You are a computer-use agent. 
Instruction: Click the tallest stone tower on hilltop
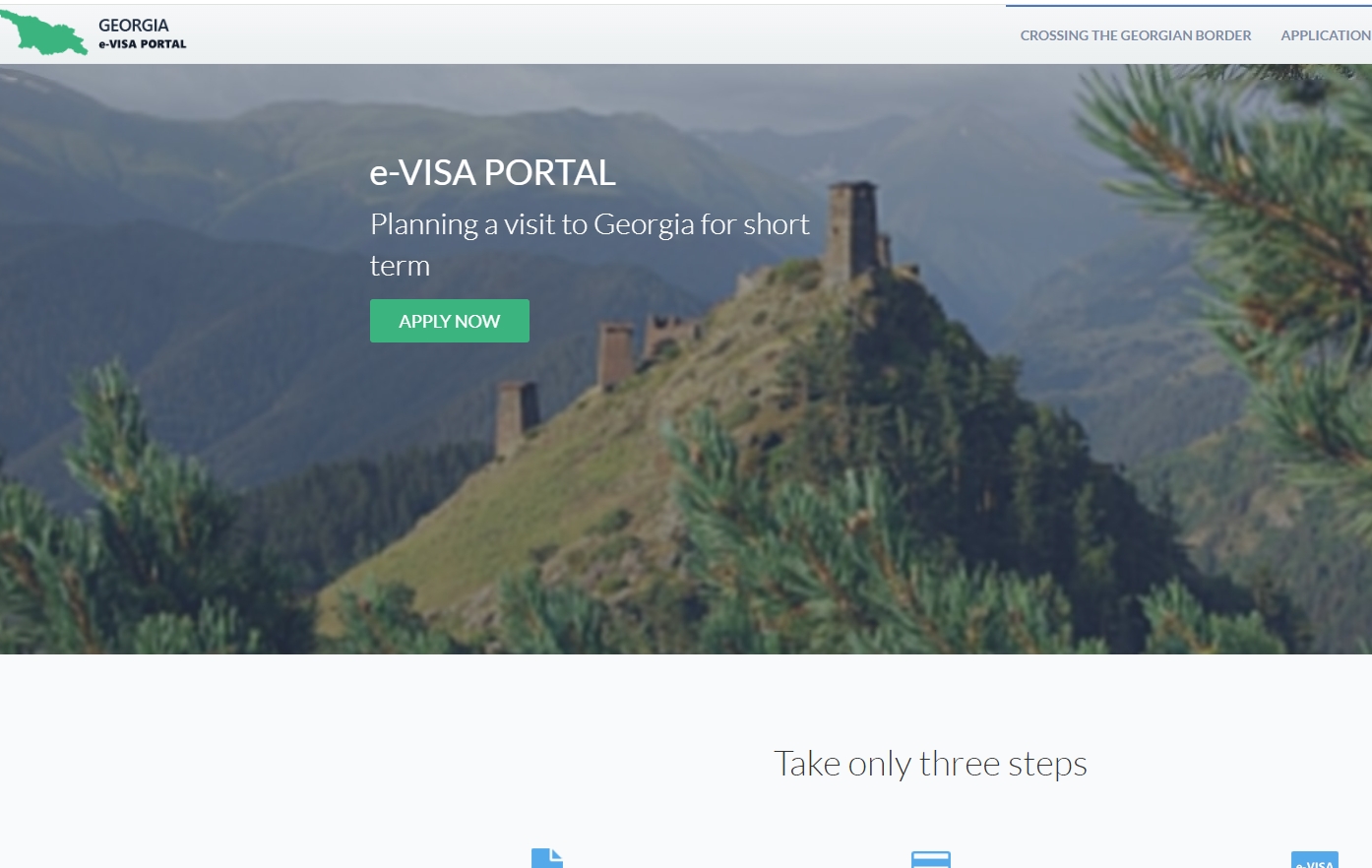tap(852, 232)
